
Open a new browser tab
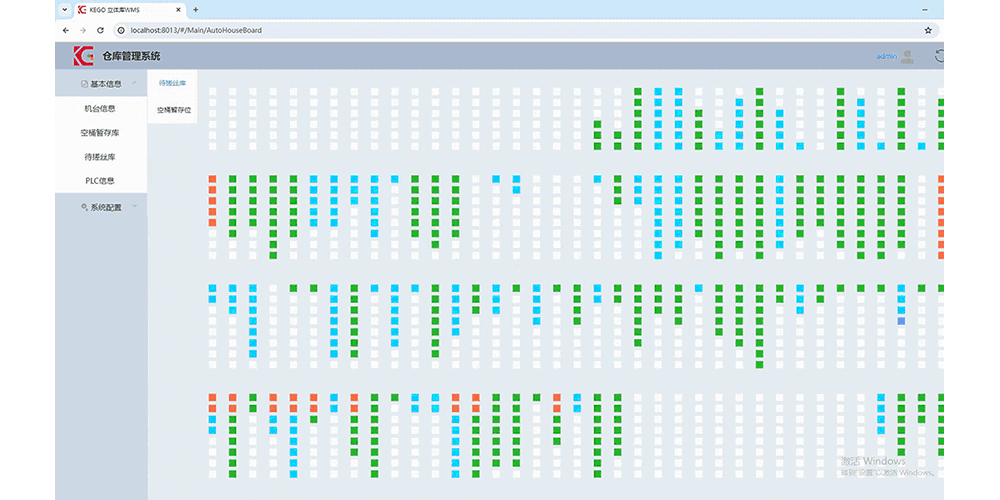click(196, 9)
